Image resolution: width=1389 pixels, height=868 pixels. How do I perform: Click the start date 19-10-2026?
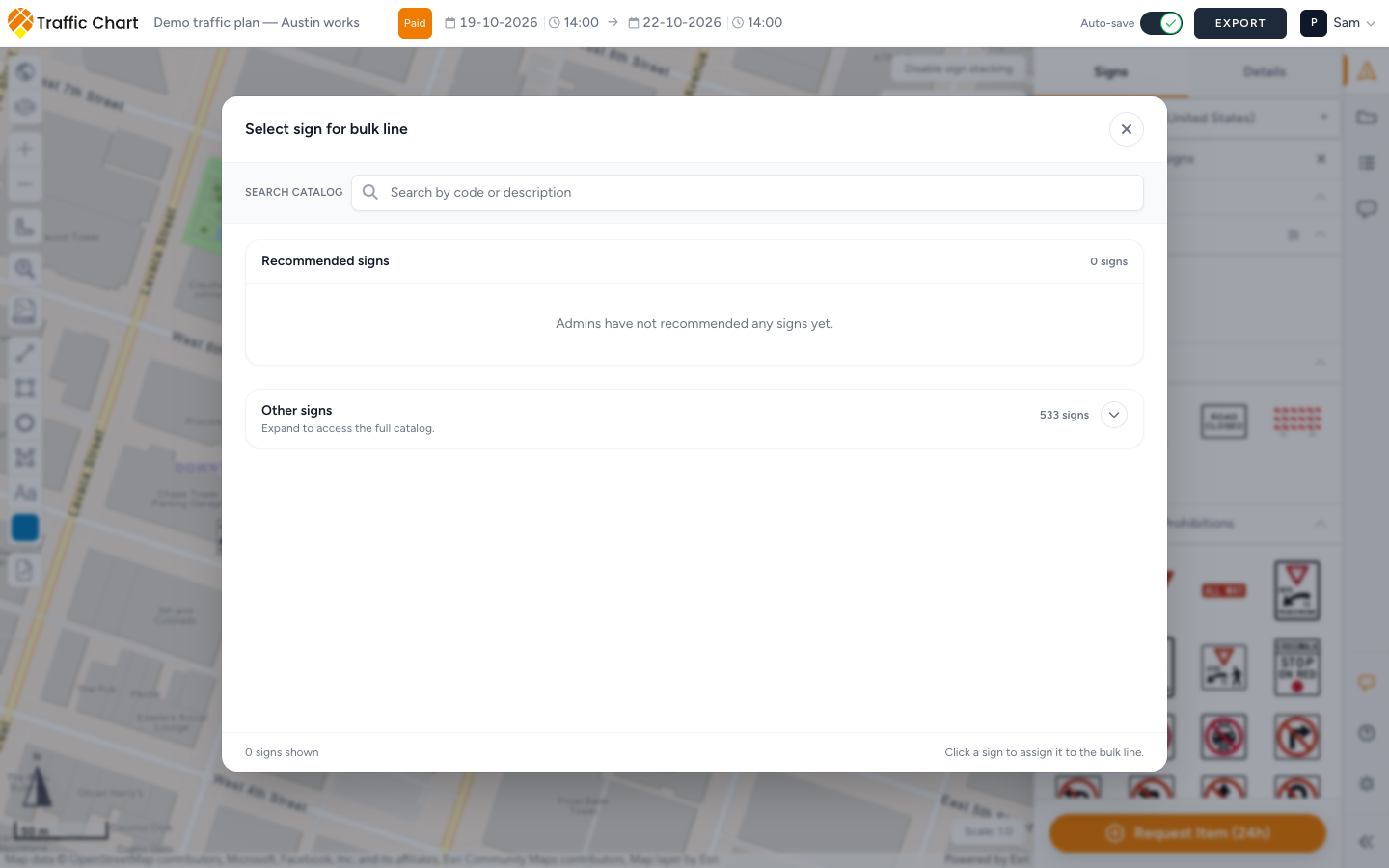click(499, 23)
